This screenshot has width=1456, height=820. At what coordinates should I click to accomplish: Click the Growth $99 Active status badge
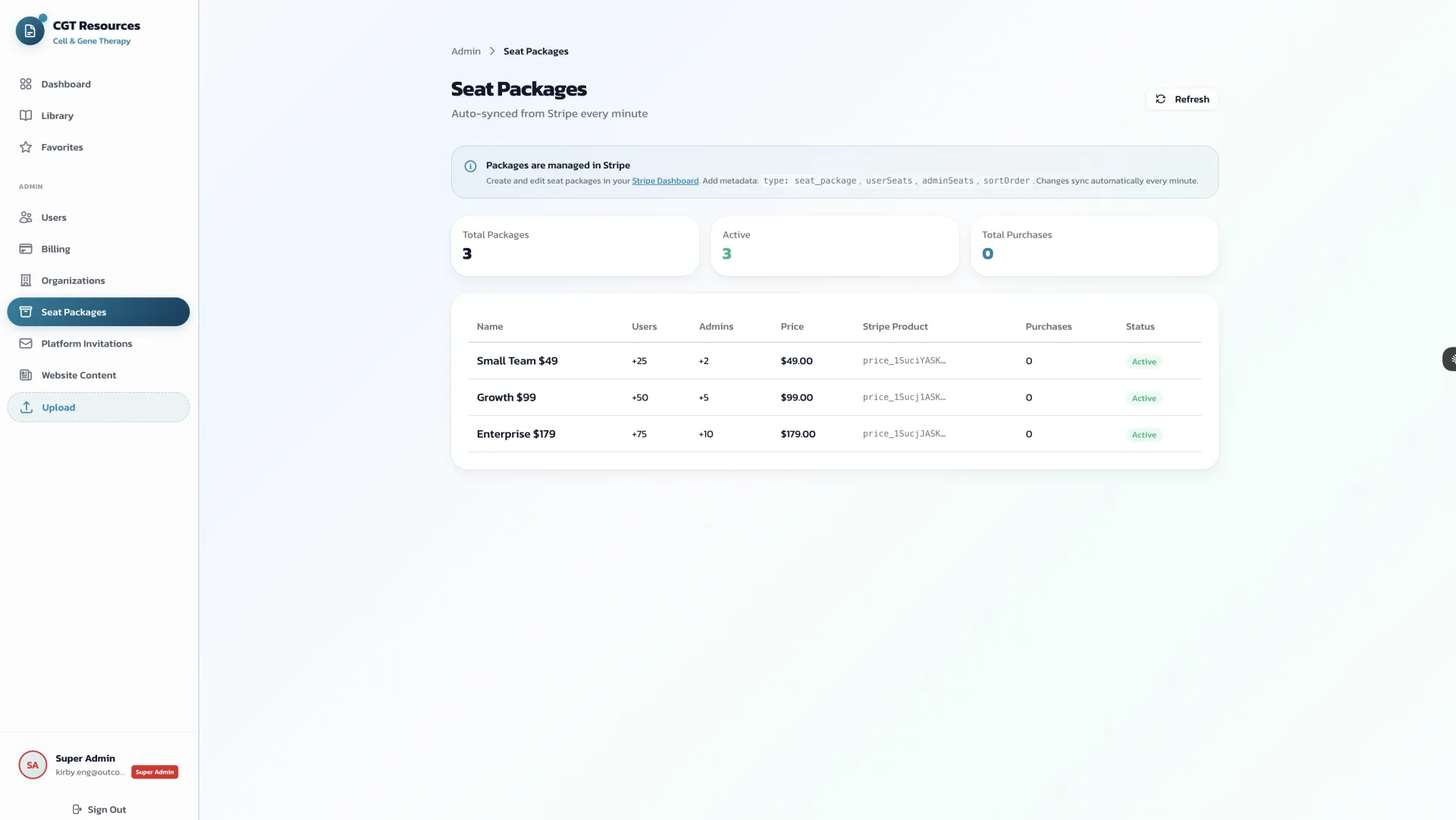click(1144, 398)
